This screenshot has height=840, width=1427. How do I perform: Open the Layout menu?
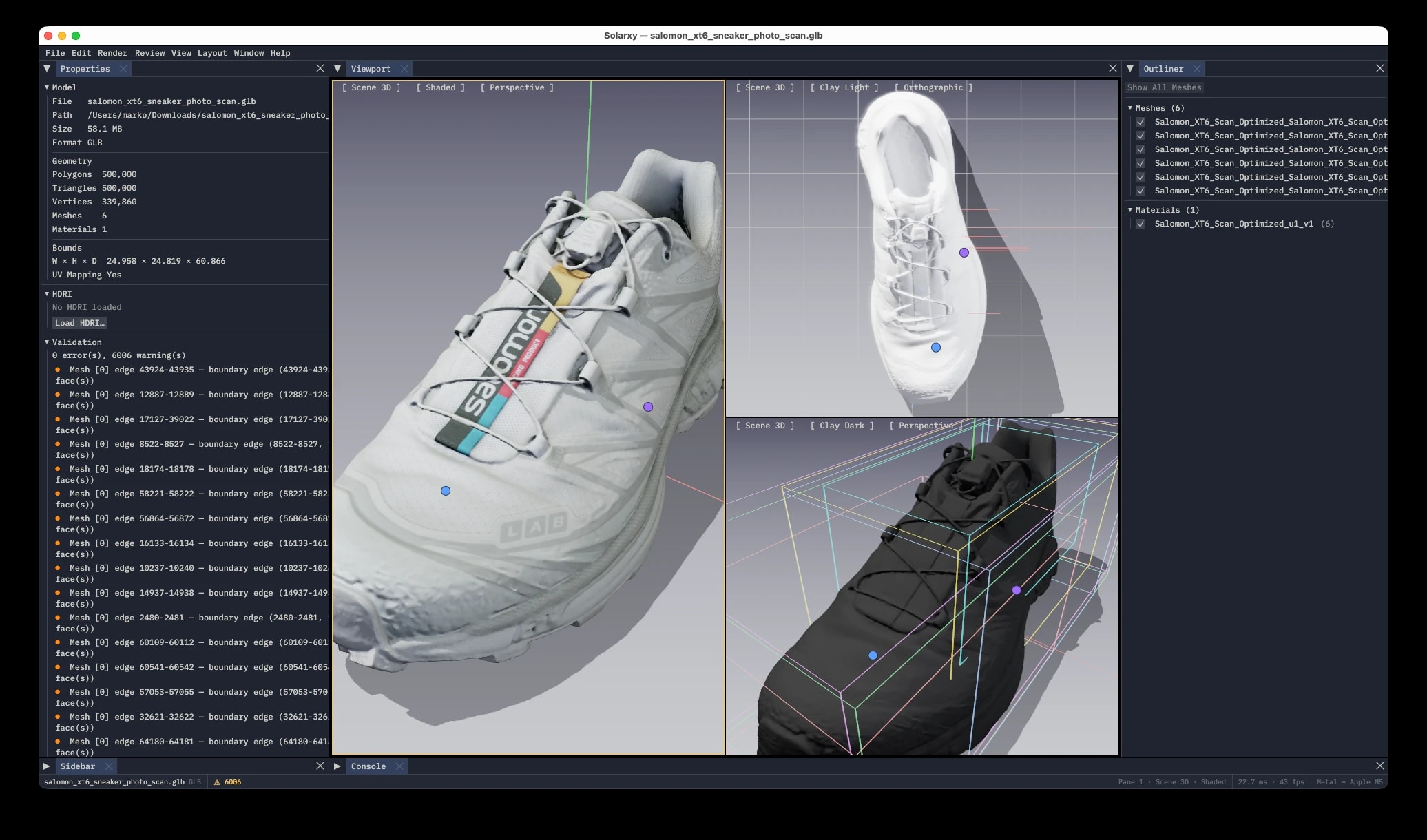click(212, 53)
